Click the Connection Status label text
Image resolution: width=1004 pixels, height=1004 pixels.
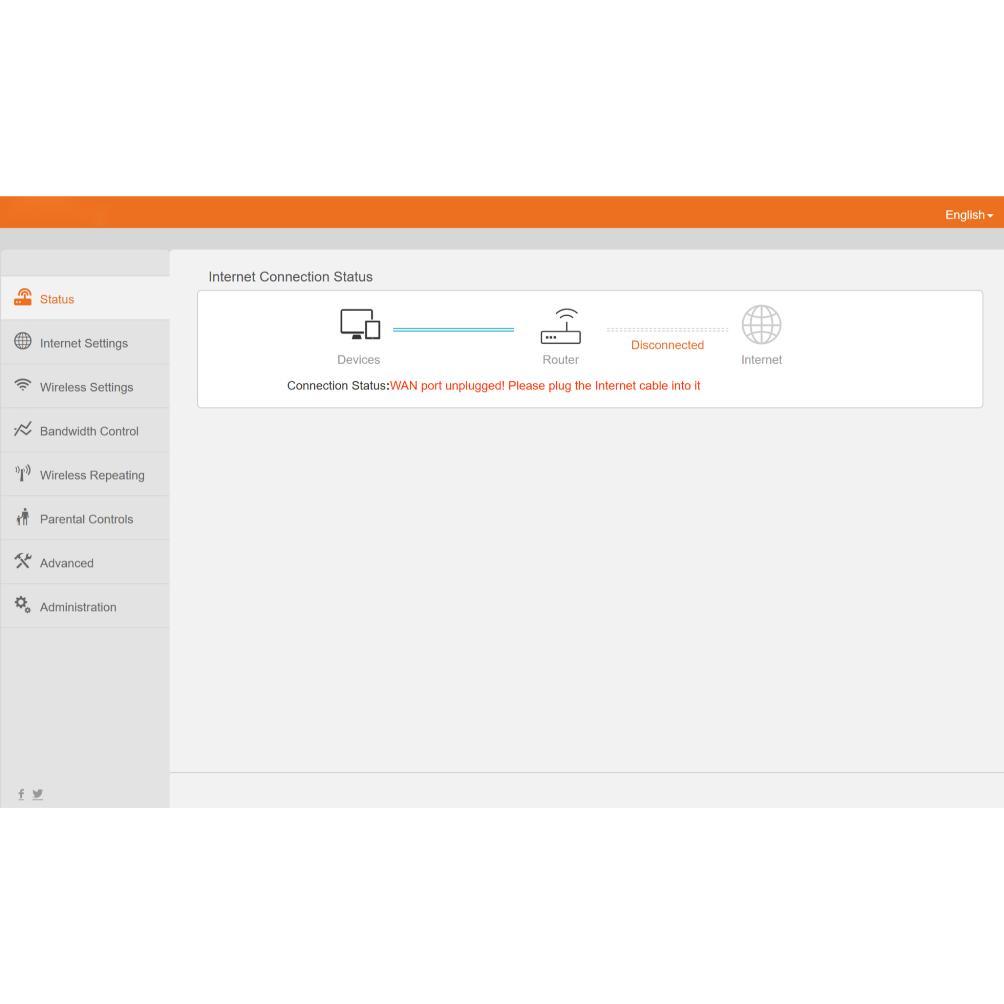338,385
